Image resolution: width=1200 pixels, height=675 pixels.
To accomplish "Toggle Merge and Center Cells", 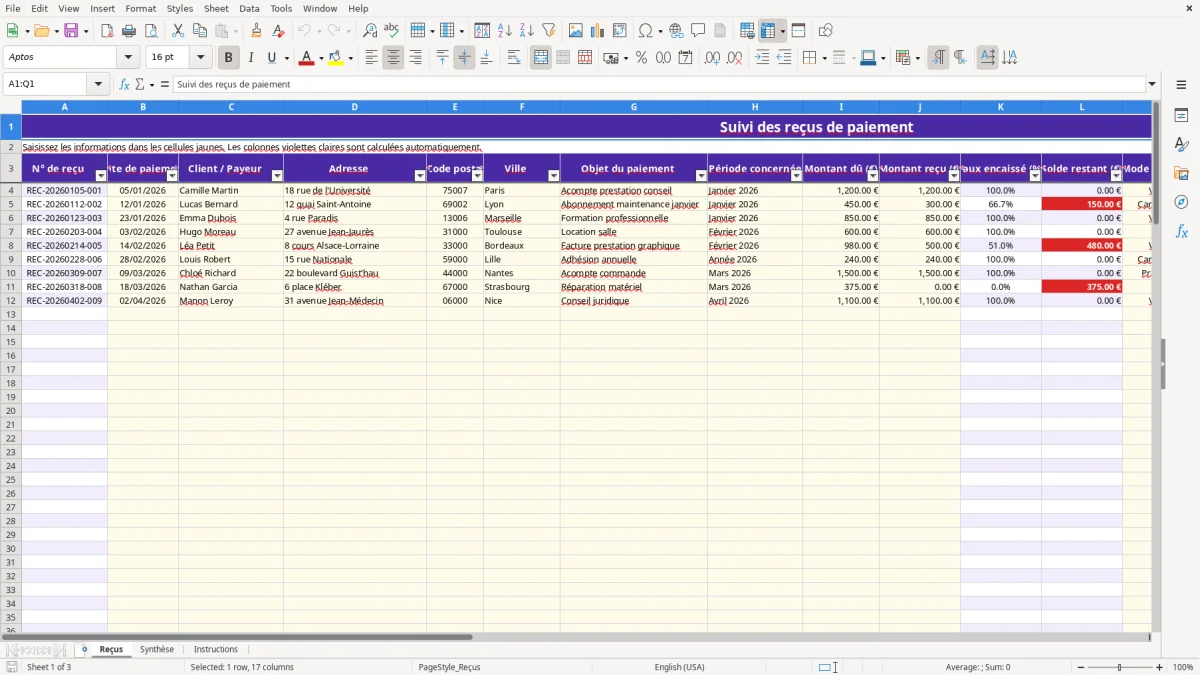I will tap(541, 58).
